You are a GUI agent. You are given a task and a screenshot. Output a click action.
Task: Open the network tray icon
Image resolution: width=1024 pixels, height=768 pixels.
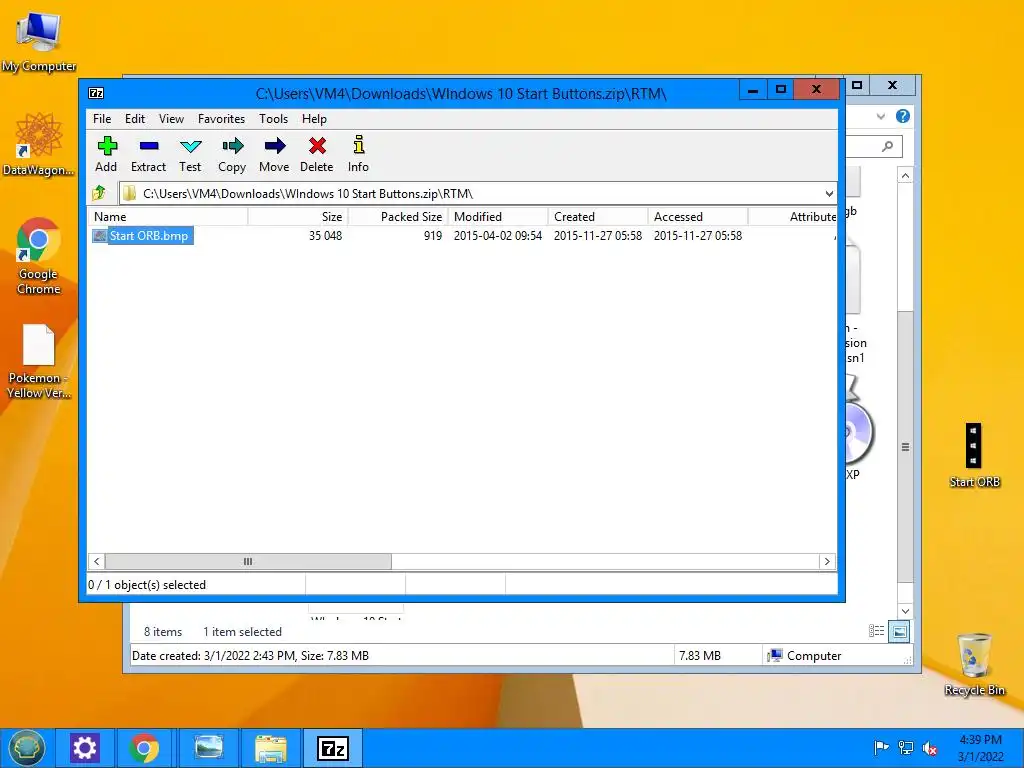click(x=906, y=748)
